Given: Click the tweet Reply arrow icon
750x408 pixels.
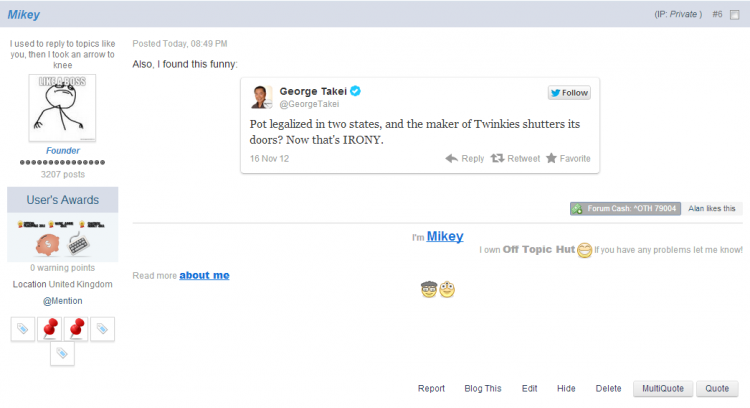Looking at the screenshot, I should [x=452, y=158].
